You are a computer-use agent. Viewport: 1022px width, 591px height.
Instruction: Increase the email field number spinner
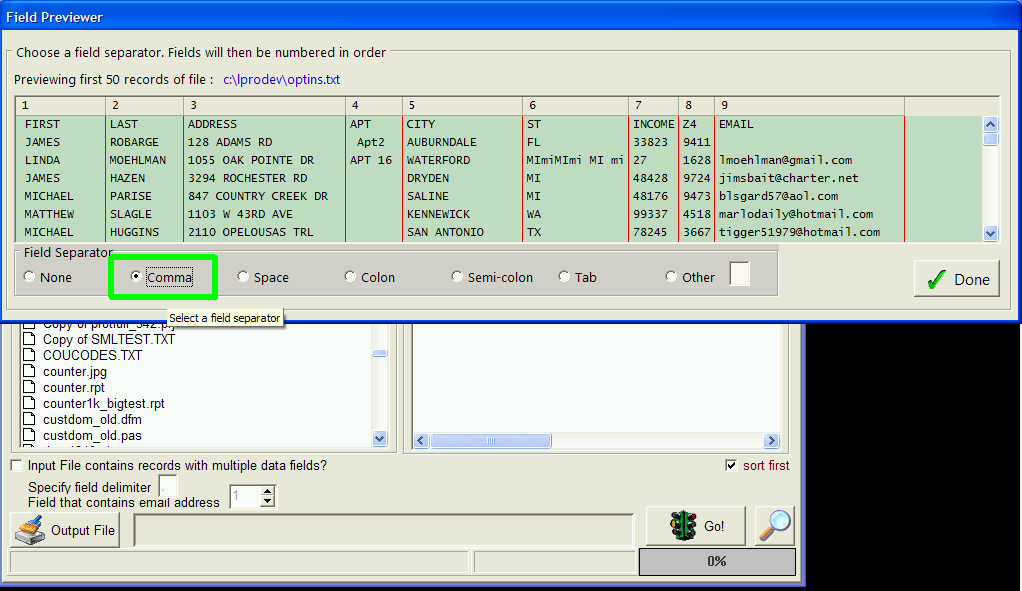pyautogui.click(x=267, y=491)
